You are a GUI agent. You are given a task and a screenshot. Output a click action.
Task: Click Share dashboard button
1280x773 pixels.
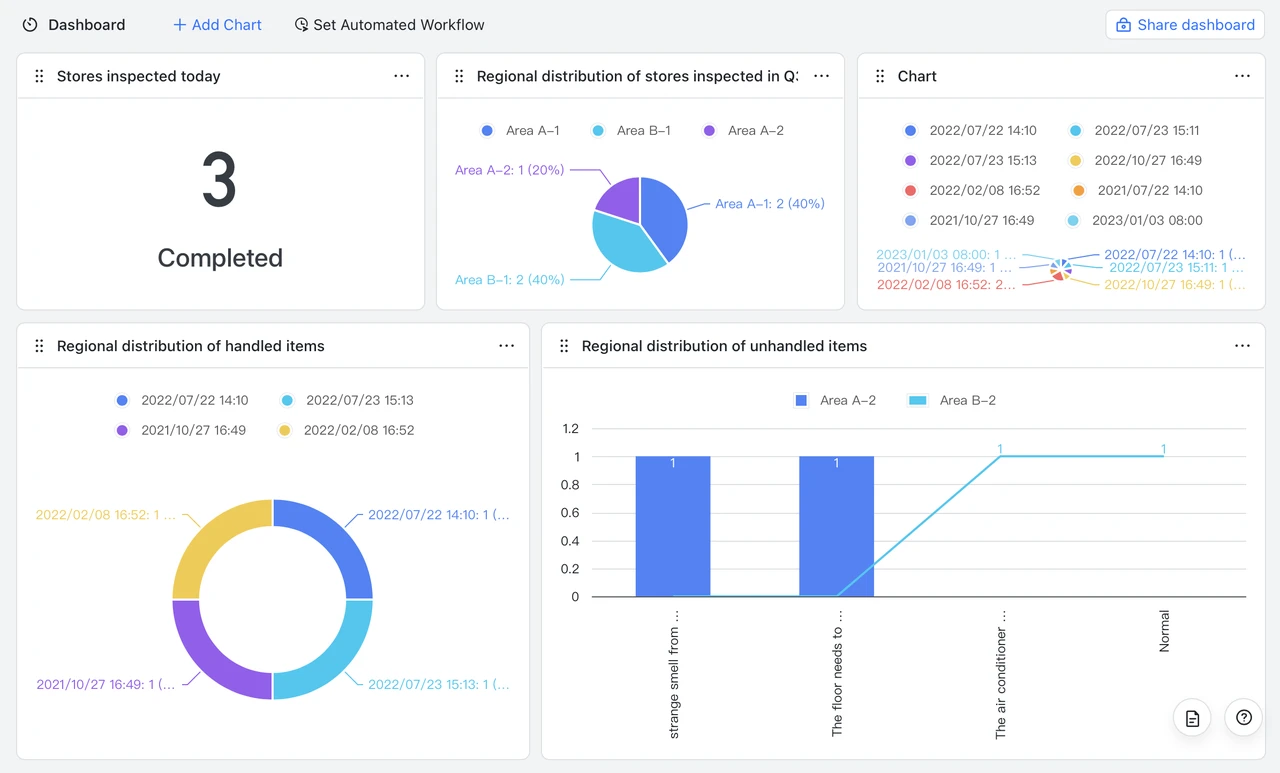1185,25
